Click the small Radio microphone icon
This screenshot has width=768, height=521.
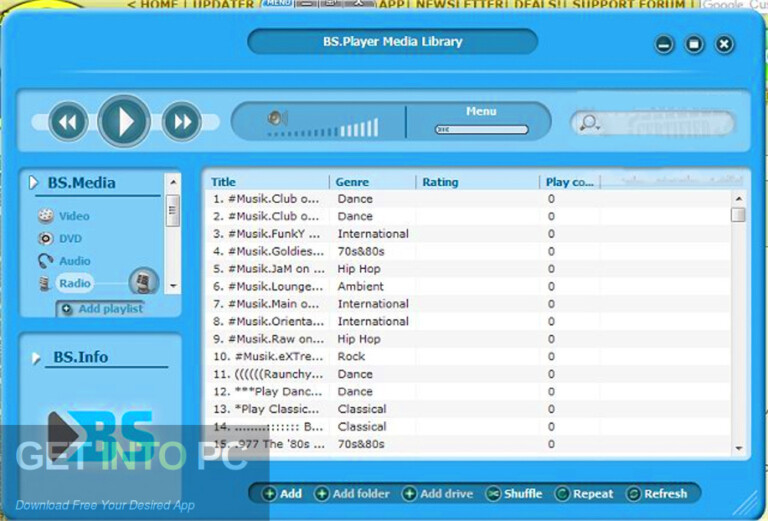pyautogui.click(x=45, y=284)
